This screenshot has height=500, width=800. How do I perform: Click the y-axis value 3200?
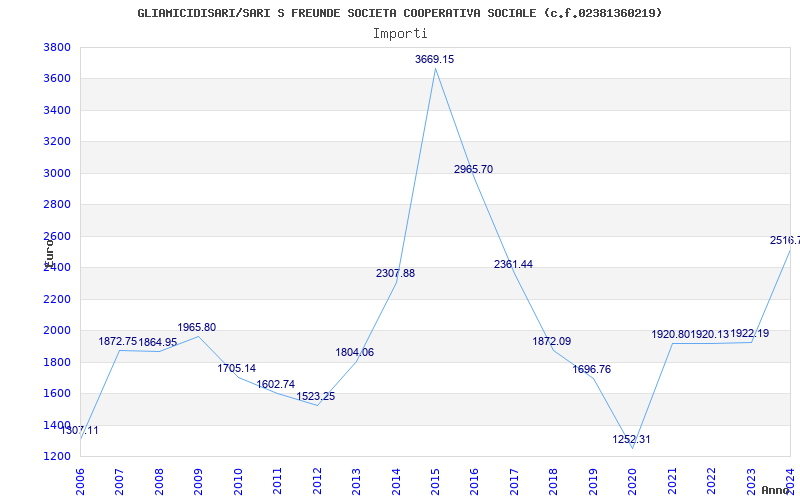57,142
